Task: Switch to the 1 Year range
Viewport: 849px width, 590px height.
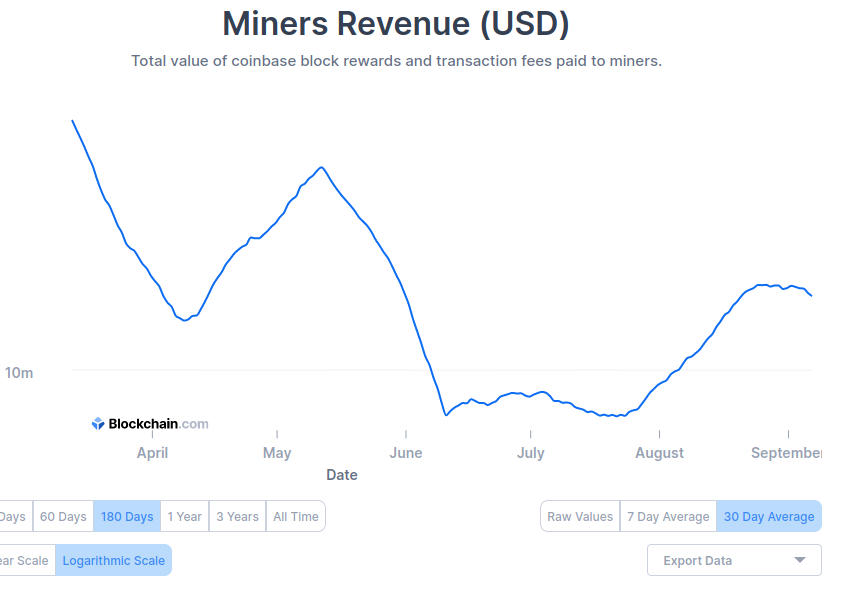Action: coord(185,516)
